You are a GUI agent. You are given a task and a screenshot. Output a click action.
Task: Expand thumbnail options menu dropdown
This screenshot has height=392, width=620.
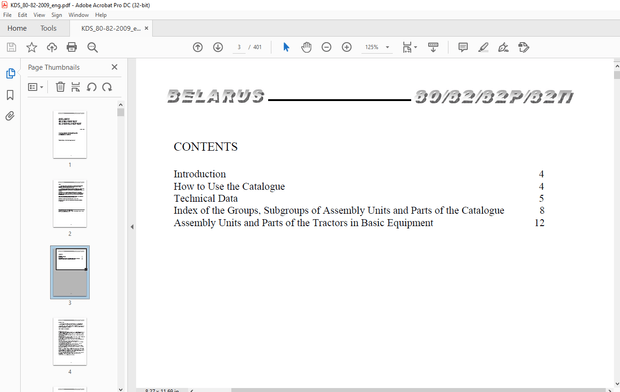point(35,87)
